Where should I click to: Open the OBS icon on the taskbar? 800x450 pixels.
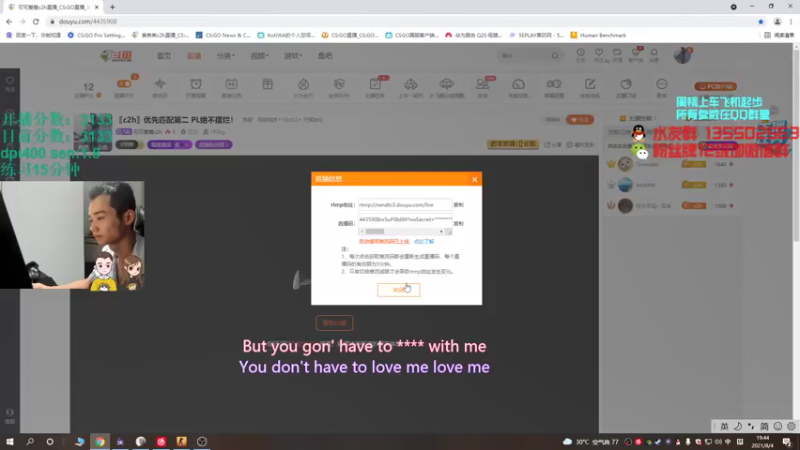[x=202, y=441]
